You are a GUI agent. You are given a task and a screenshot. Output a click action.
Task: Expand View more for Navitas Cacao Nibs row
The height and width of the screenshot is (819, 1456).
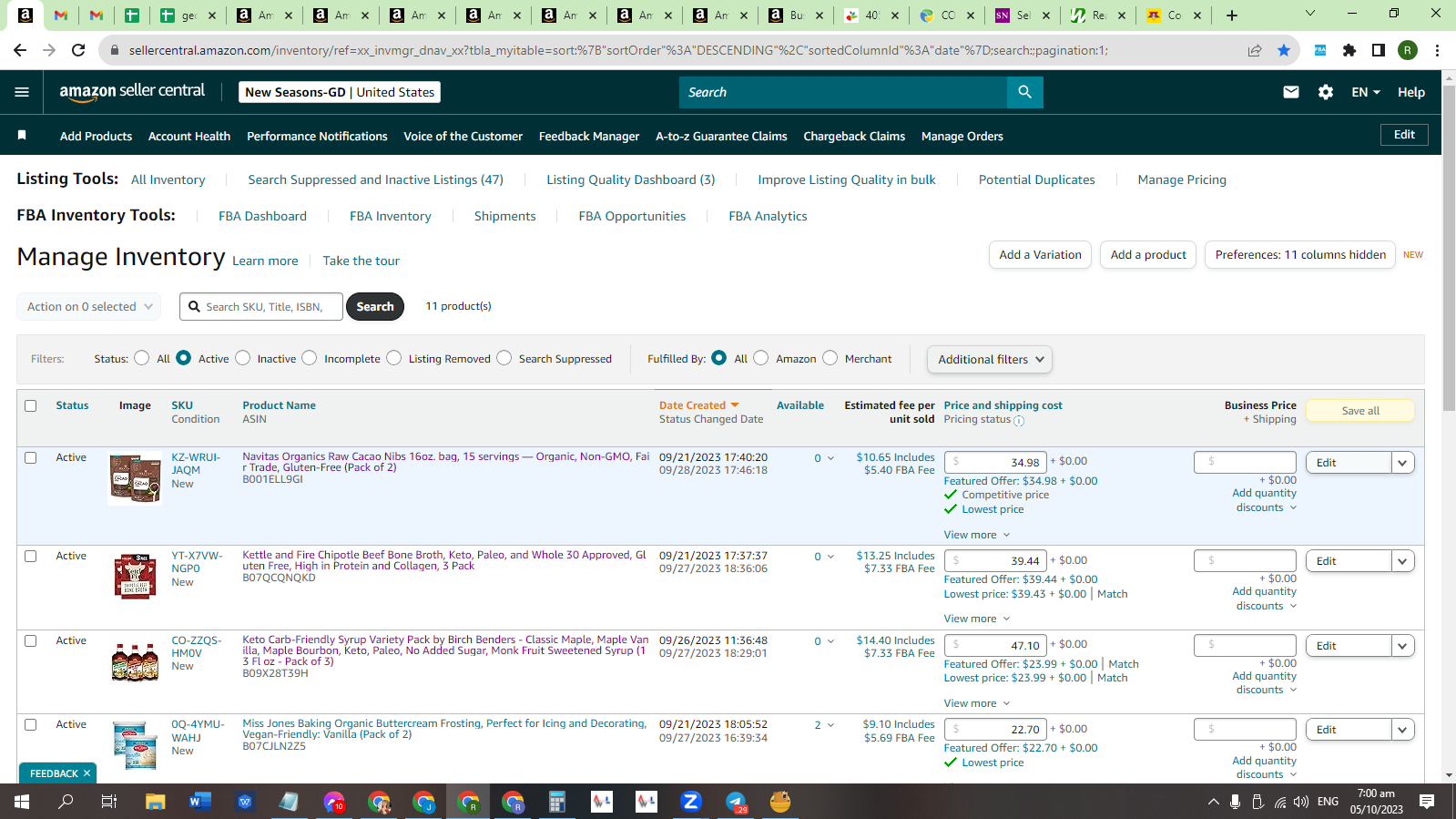coord(977,535)
